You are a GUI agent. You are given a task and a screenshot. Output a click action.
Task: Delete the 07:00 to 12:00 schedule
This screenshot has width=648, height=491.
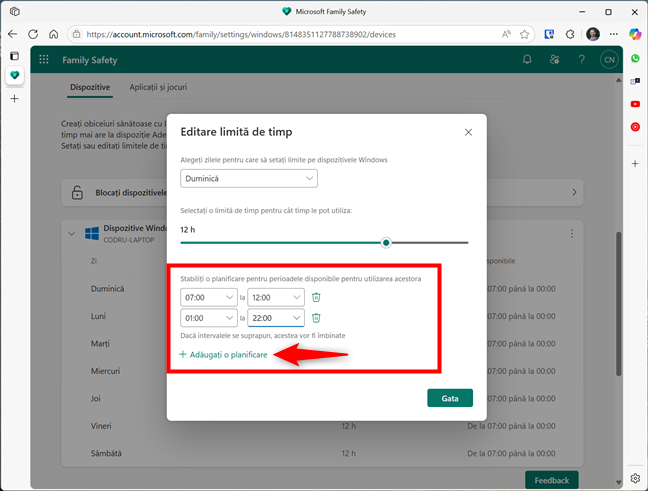316,297
